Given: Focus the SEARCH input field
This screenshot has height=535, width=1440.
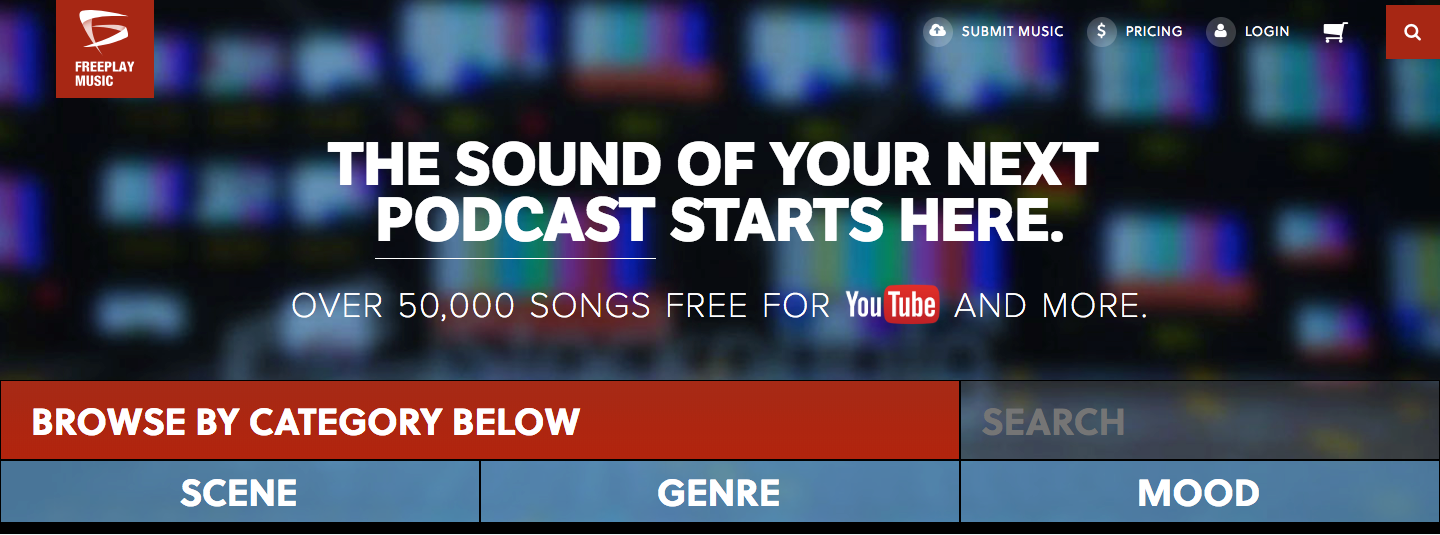Looking at the screenshot, I should click(1200, 421).
